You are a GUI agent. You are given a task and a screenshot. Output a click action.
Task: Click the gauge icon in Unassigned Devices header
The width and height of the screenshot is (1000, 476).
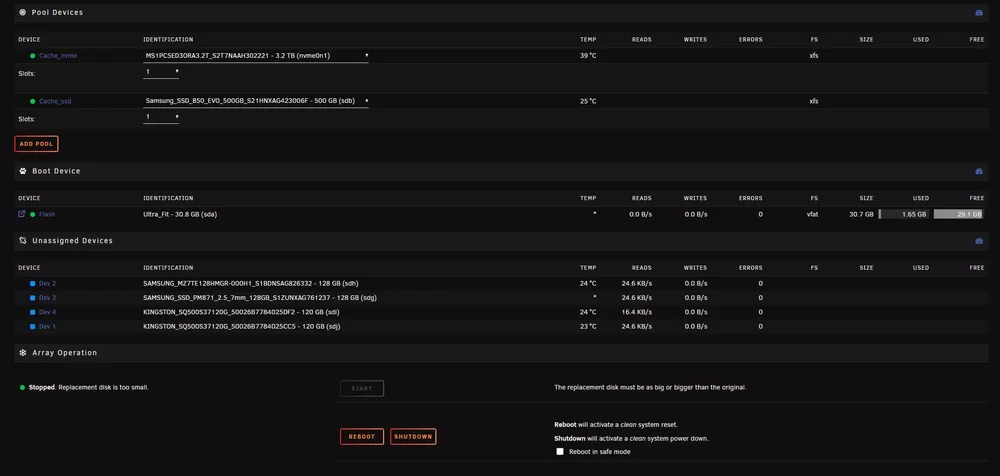tap(979, 241)
